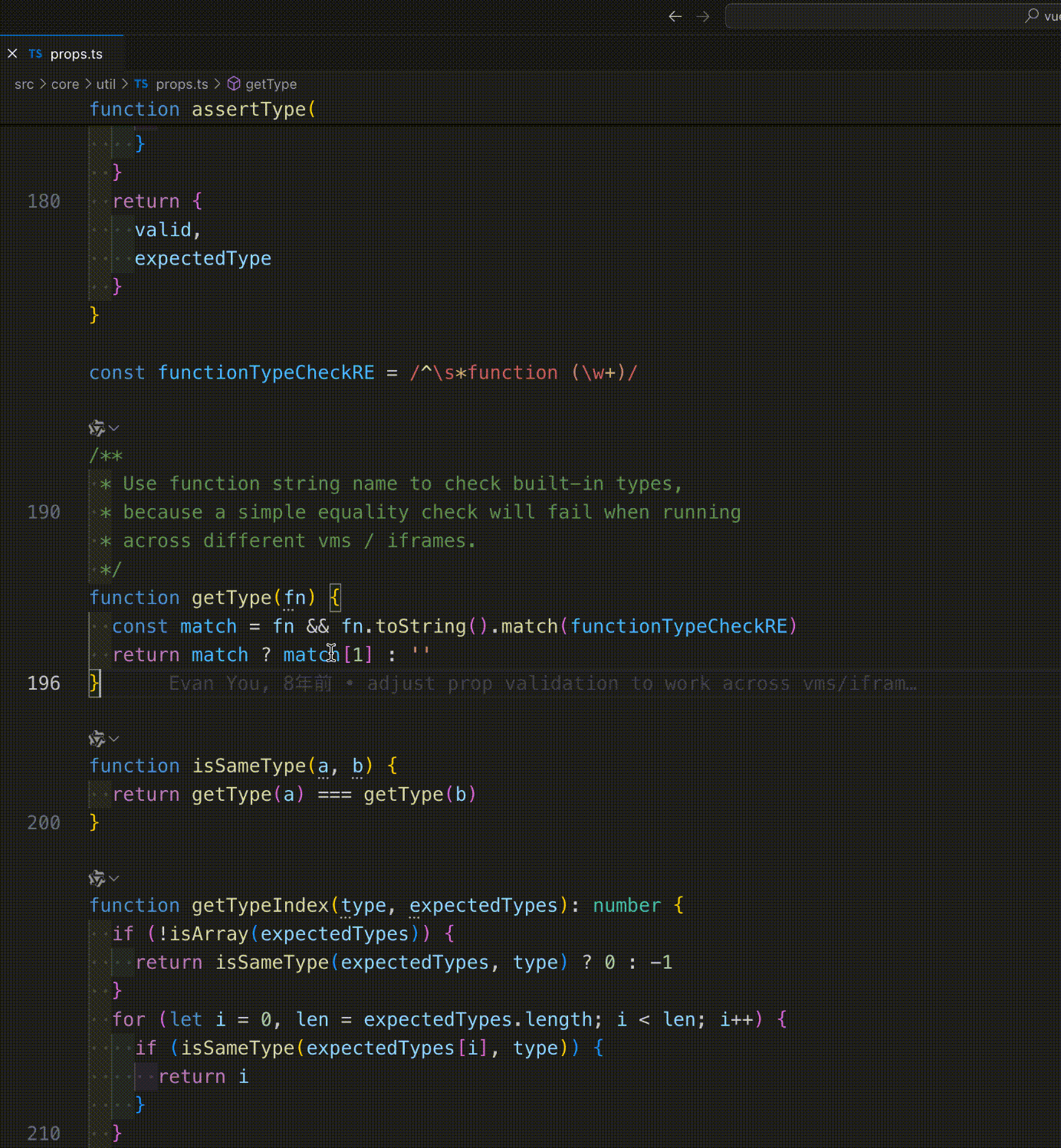Click line number 190

pyautogui.click(x=44, y=512)
